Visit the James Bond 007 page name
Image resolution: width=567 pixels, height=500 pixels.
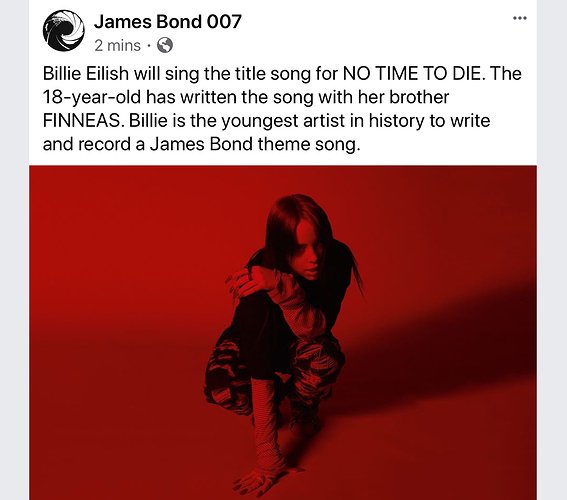(168, 22)
